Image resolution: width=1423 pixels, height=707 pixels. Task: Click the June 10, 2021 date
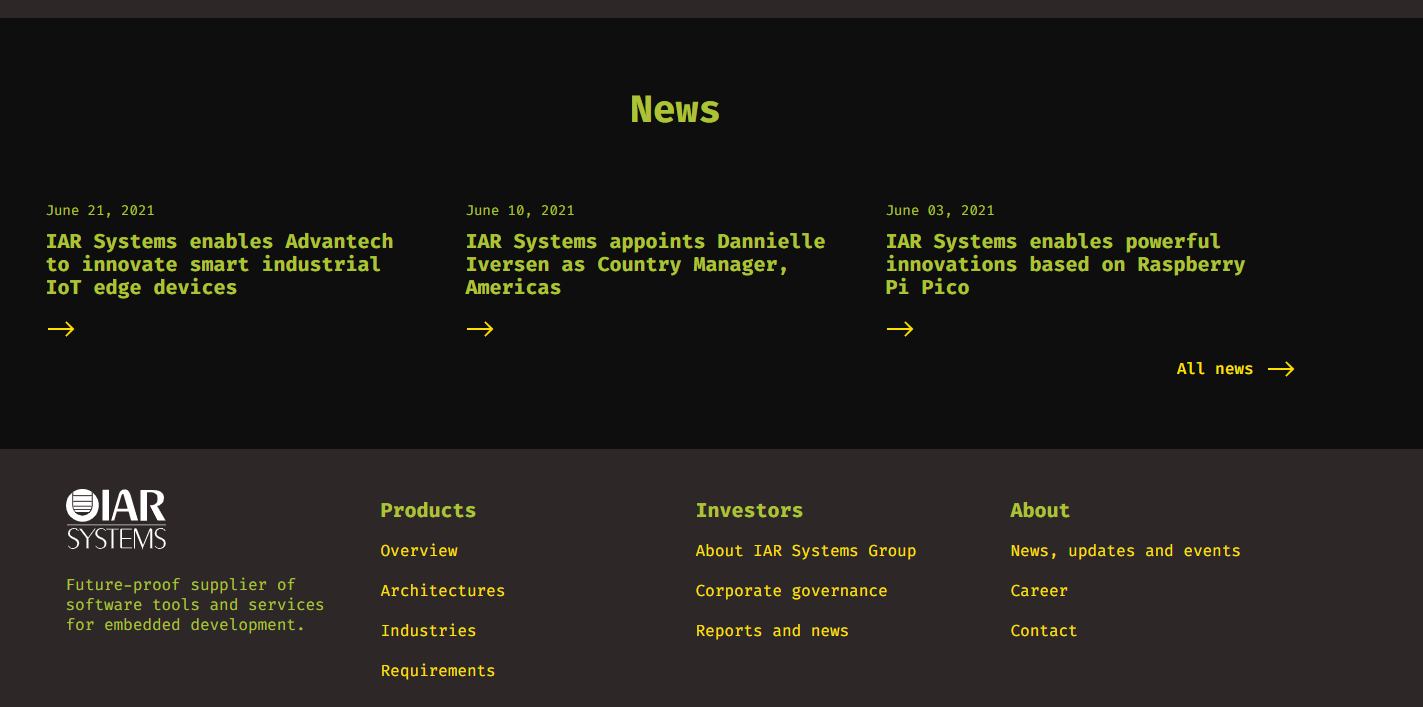[x=520, y=210]
